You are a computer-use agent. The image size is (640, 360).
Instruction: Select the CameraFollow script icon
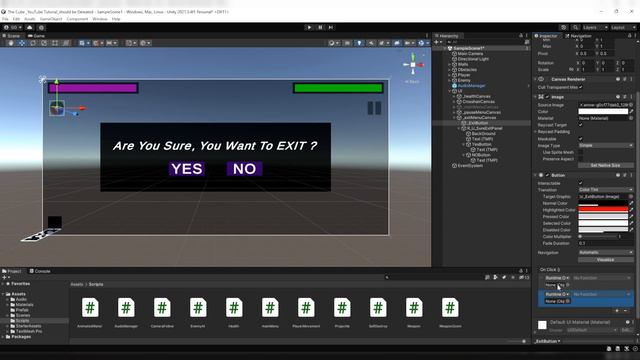pos(162,307)
